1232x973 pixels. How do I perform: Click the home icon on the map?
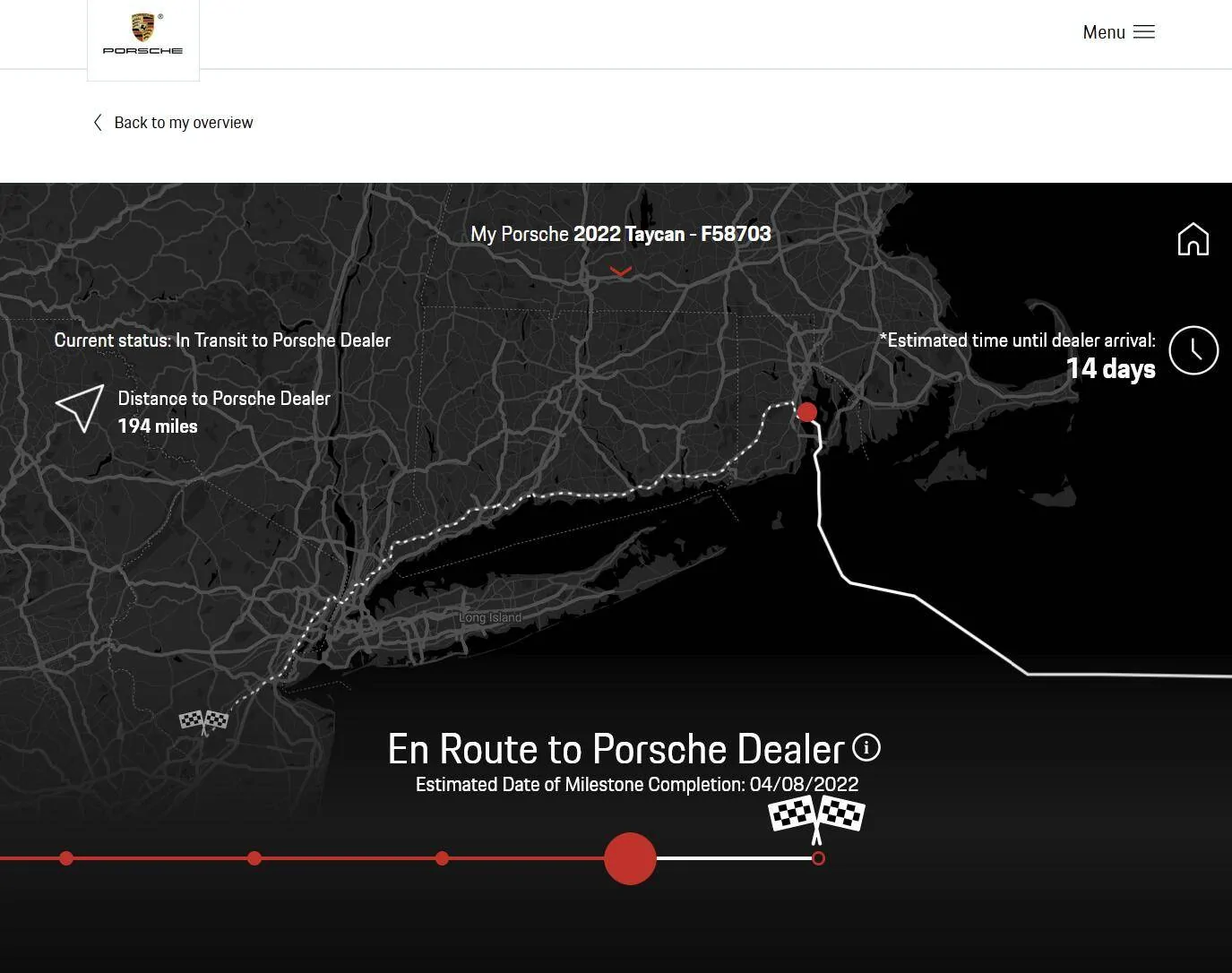1193,239
